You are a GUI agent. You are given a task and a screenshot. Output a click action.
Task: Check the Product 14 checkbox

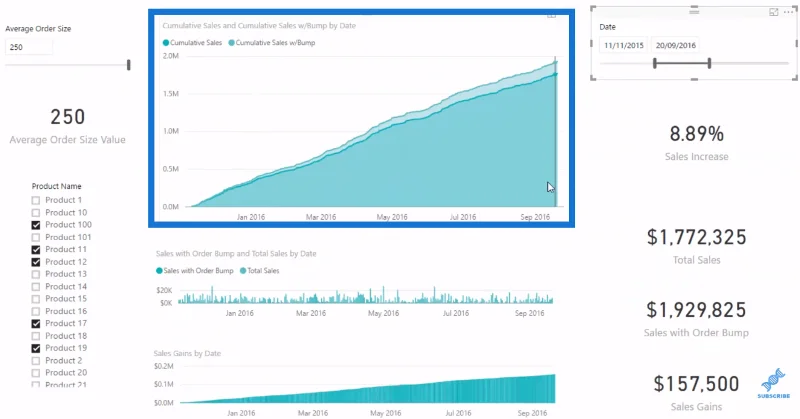coord(36,287)
